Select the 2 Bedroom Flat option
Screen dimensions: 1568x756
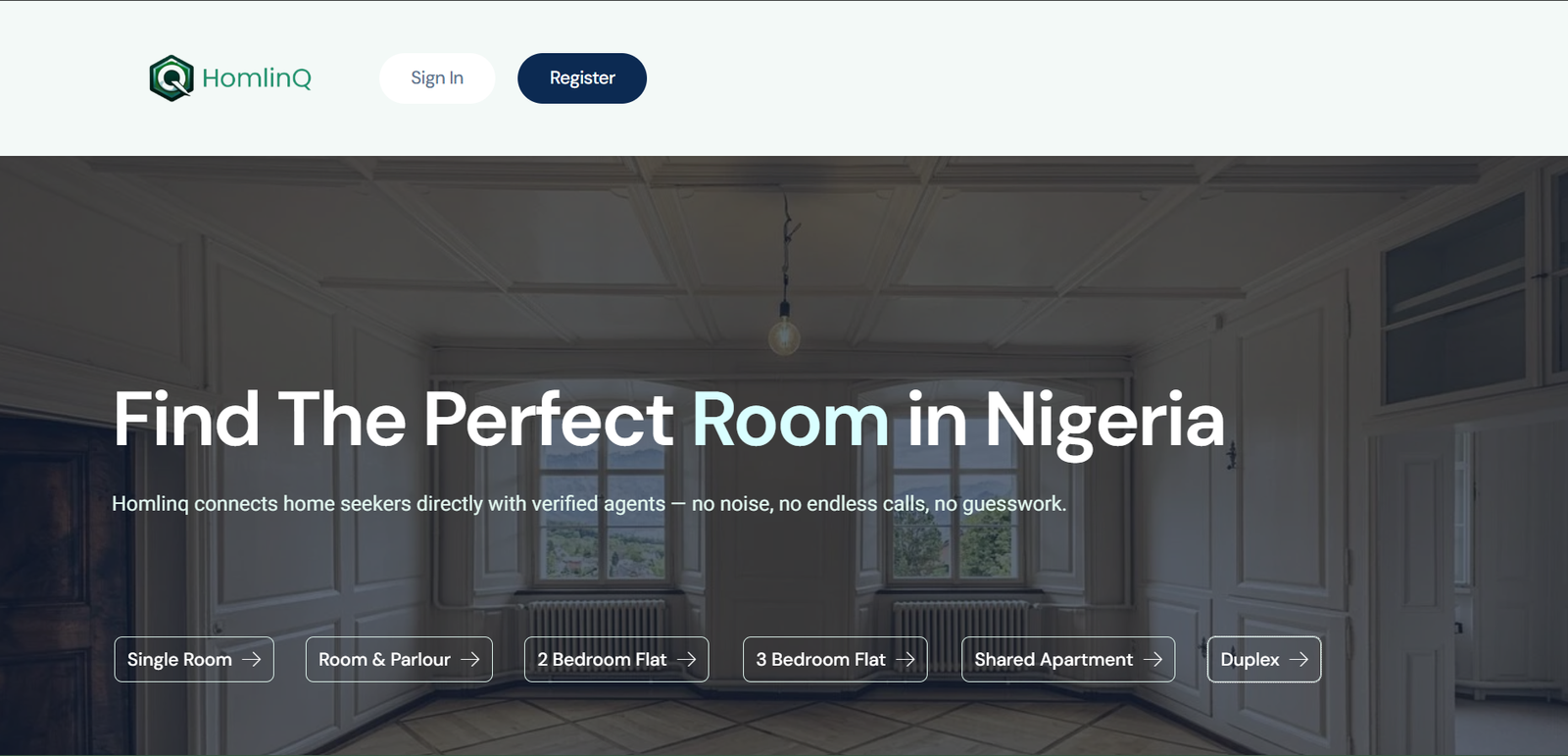pos(616,660)
